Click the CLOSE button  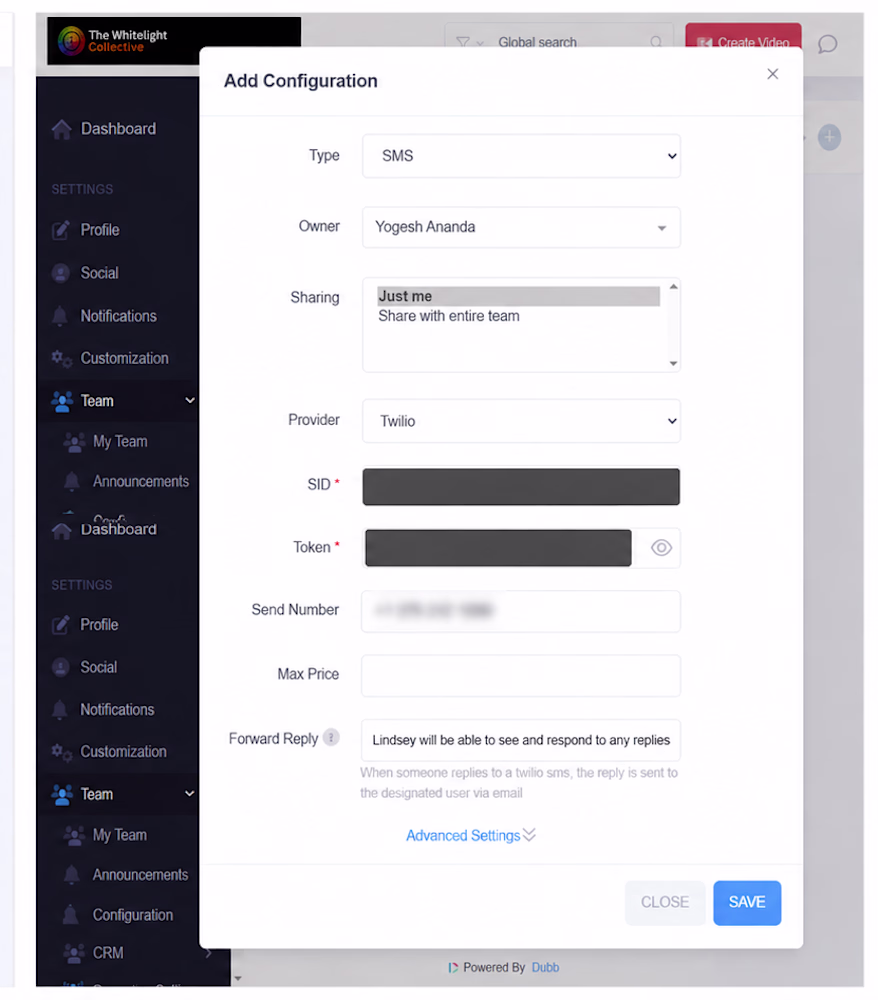point(664,902)
